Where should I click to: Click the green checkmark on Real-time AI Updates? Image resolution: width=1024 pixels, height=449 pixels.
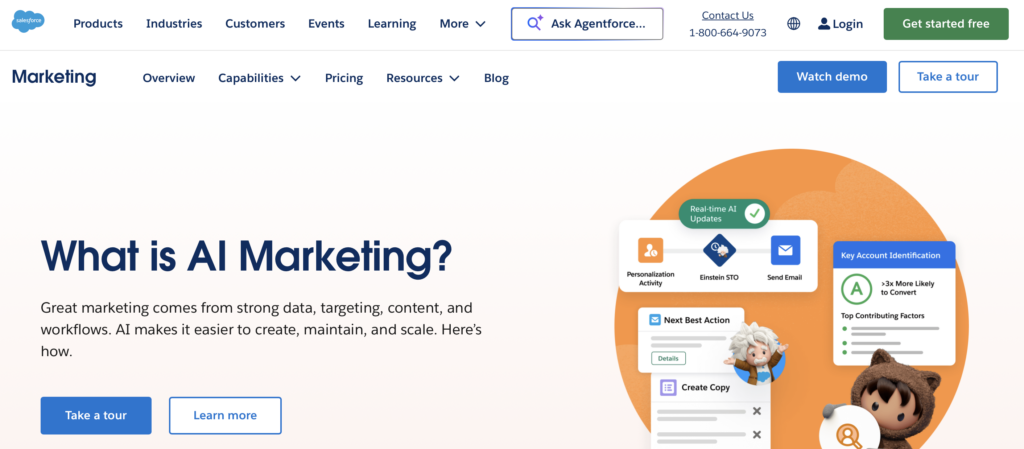pos(755,213)
